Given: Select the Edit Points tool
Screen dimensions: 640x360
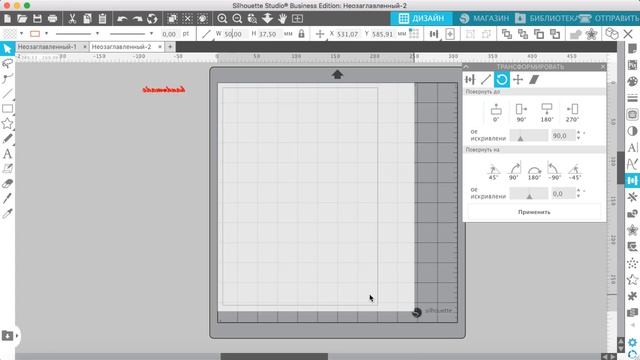Looking at the screenshot, I should 7,78.
